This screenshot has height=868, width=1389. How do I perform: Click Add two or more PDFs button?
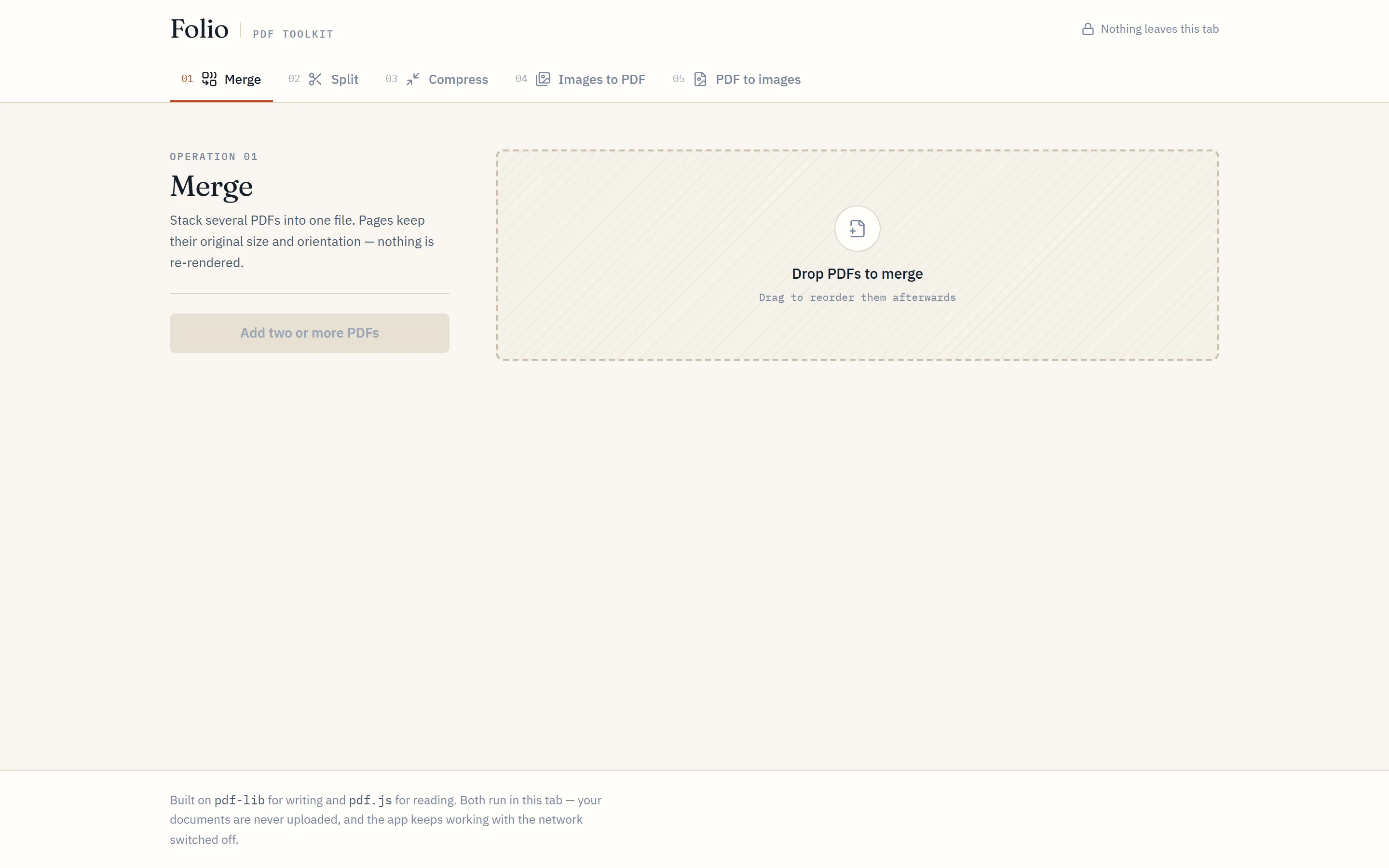point(309,333)
